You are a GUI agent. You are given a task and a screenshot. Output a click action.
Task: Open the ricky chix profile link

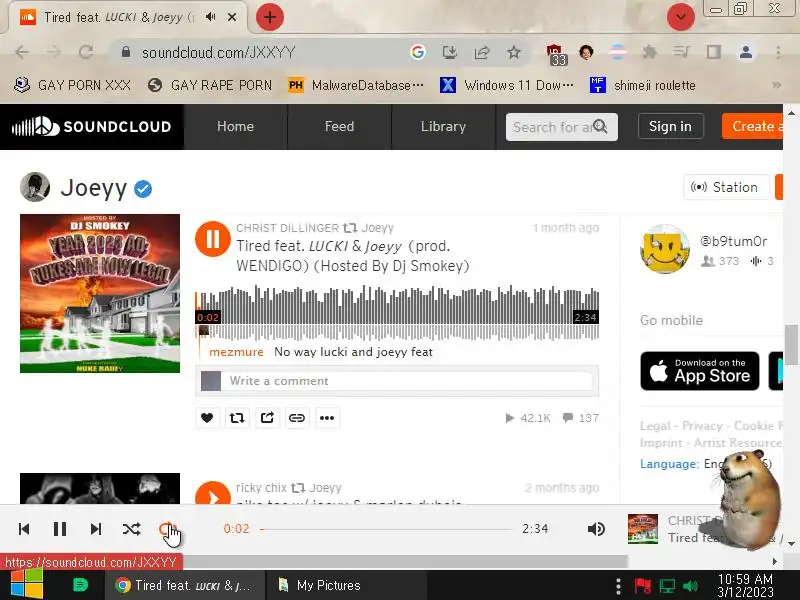pos(261,488)
